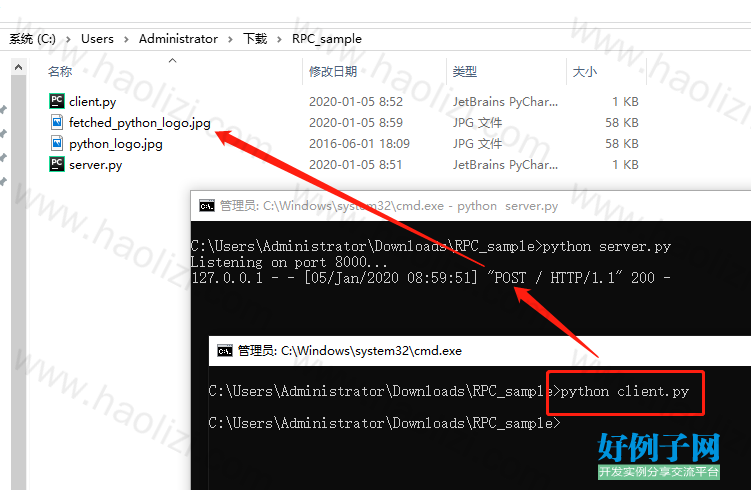The image size is (751, 490).
Task: Click the last prompt line in client cmd window
Action: point(384,423)
